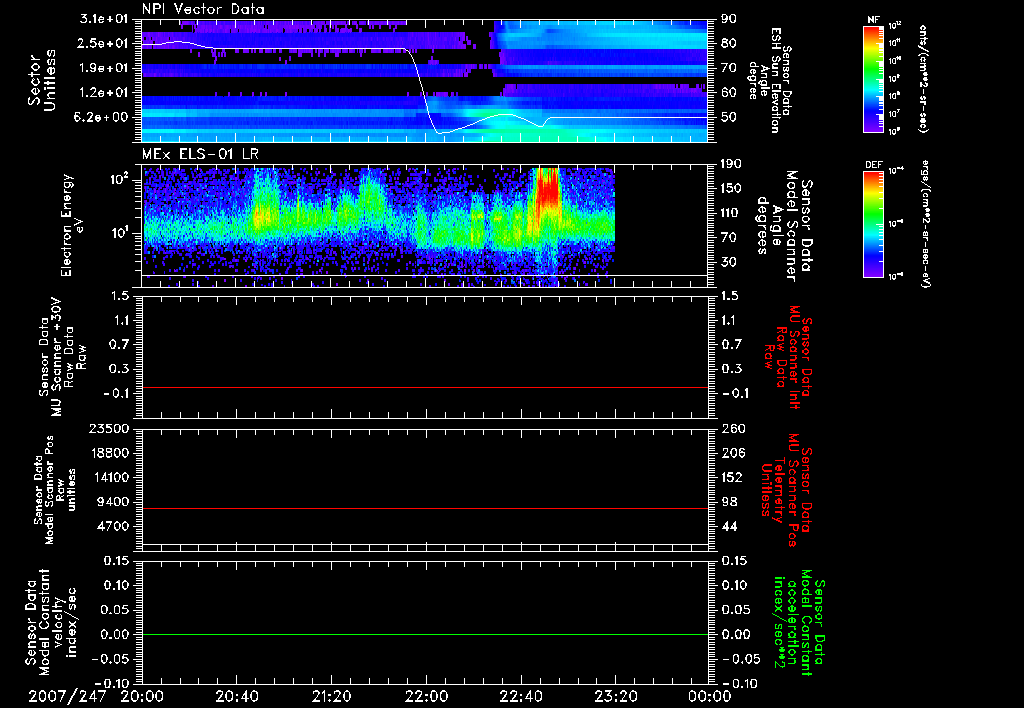1024x708 pixels.
Task: Click the Model Scanner Pos Raw label
Action: pyautogui.click(x=56, y=490)
